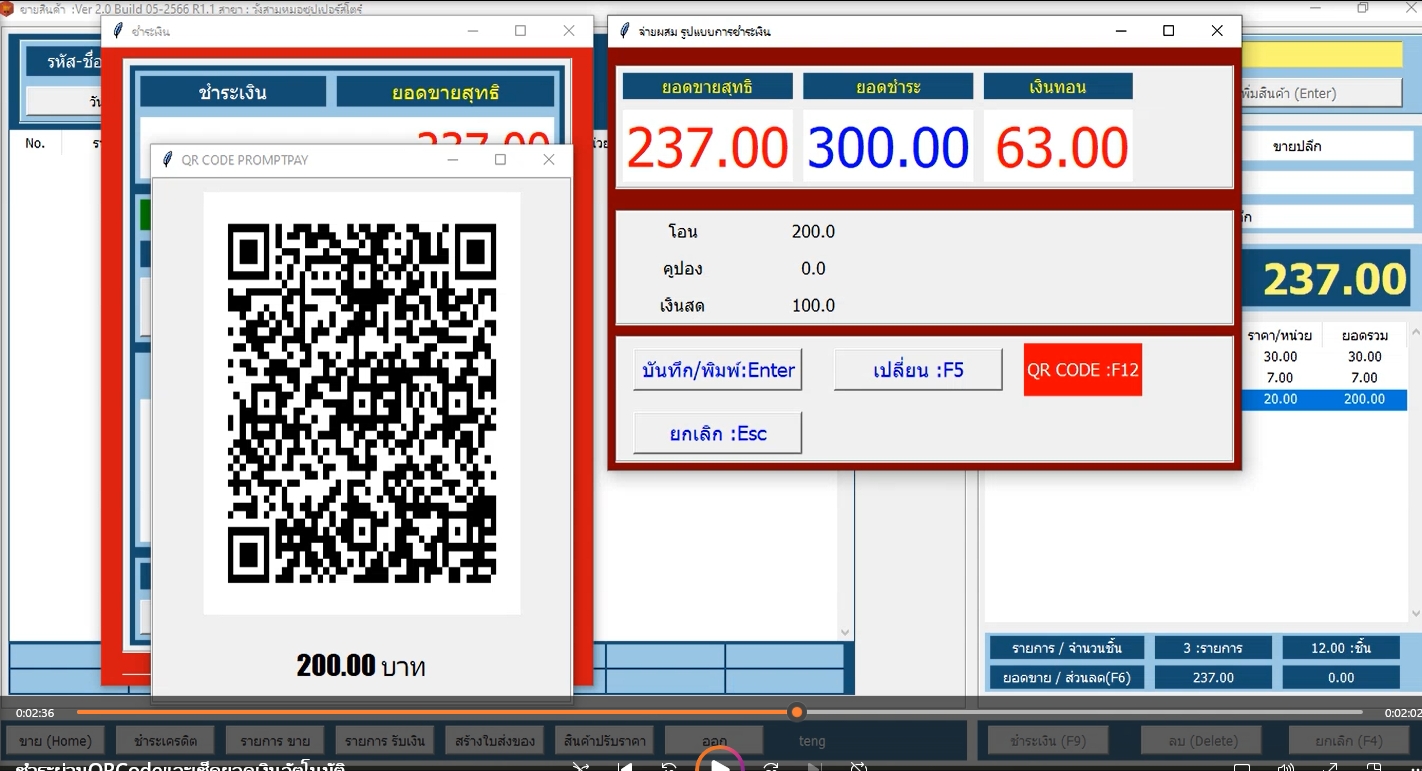1422x771 pixels.
Task: Click the 12.00 :ชิ้น quantity cell
Action: [x=1341, y=648]
